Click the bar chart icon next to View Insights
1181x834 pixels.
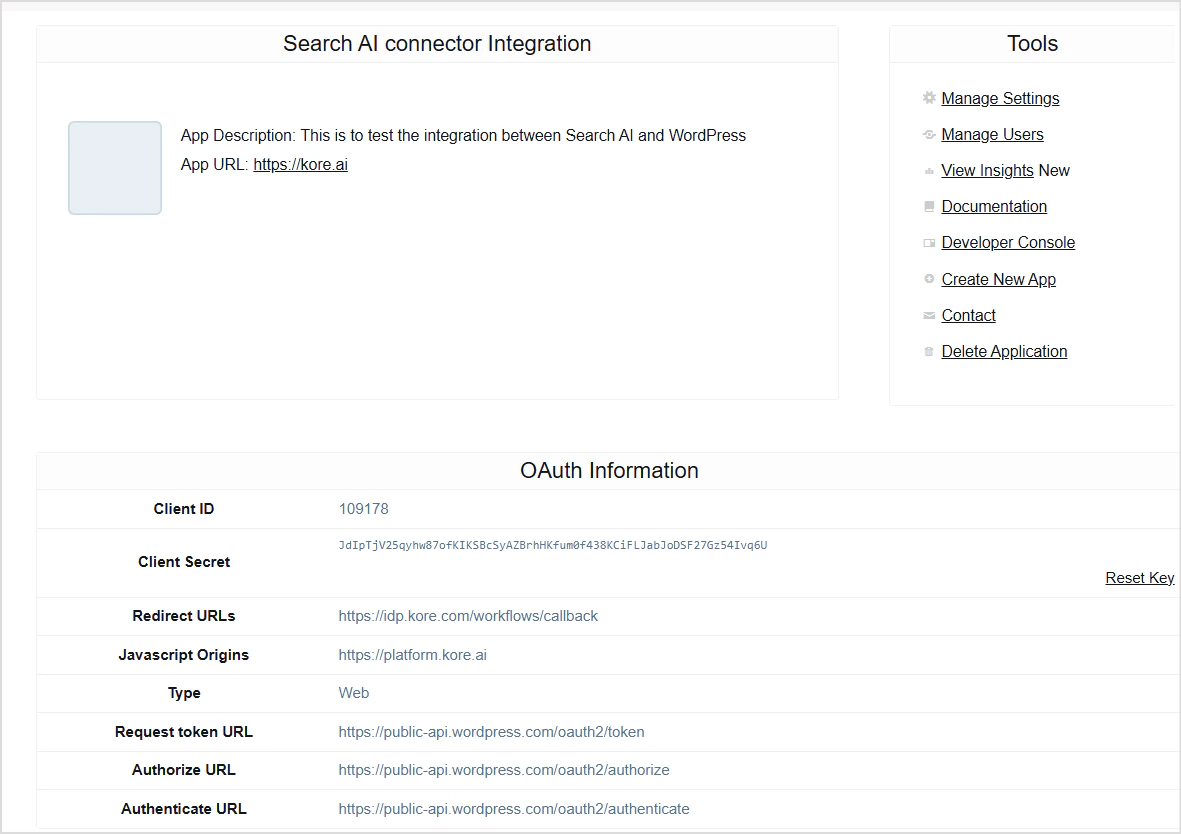[929, 170]
